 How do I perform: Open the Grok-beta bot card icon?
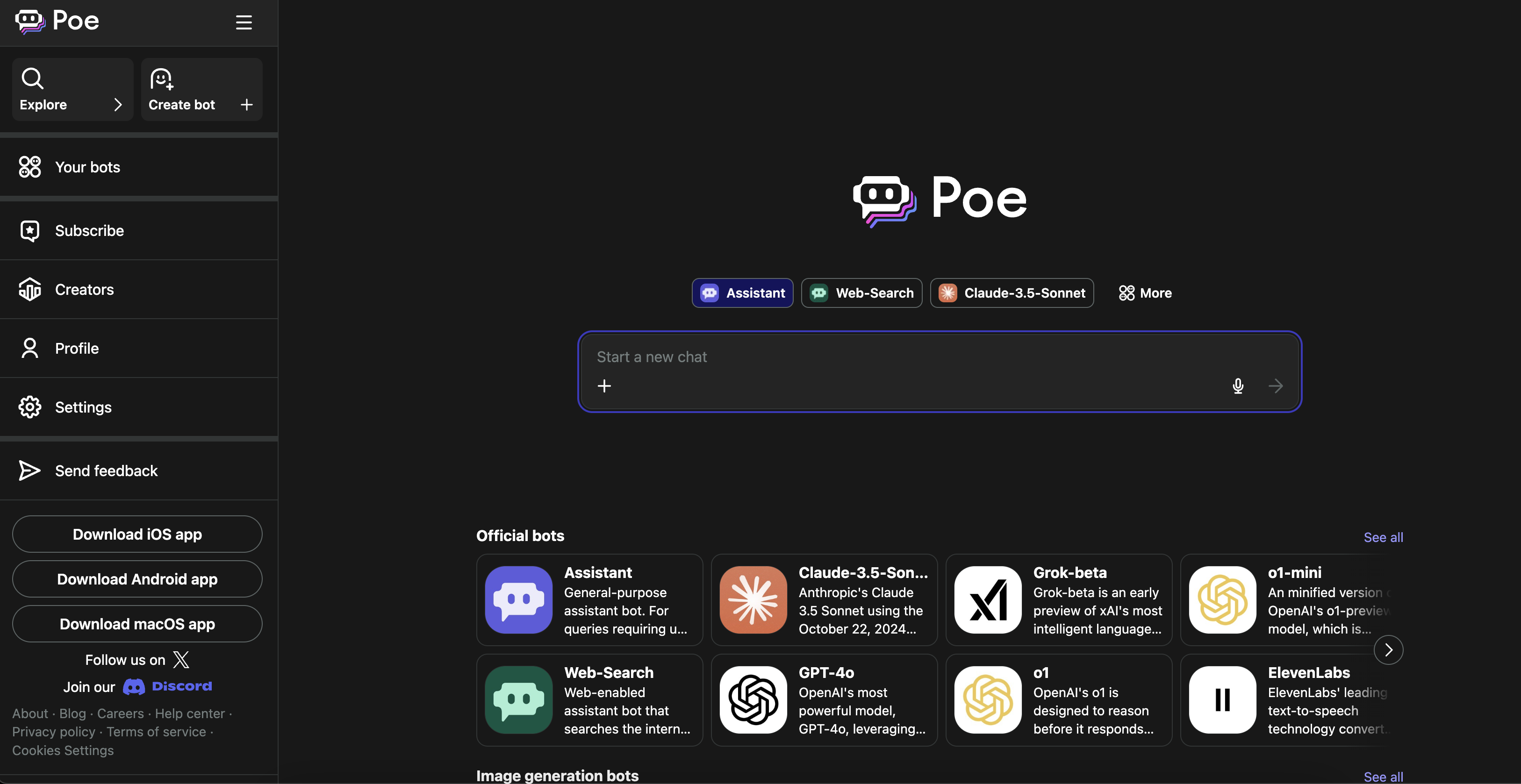pyautogui.click(x=988, y=600)
